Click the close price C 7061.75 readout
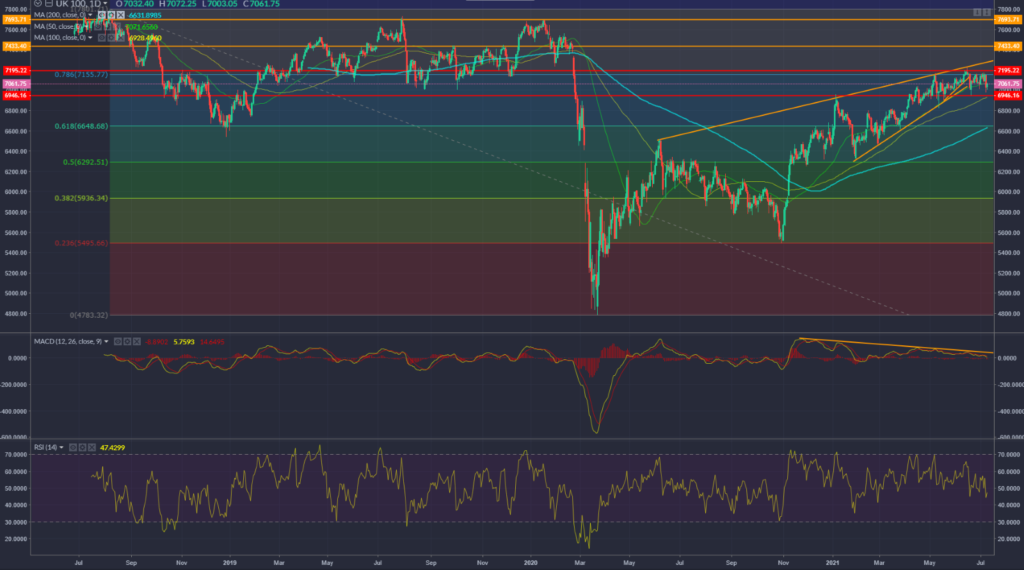This screenshot has width=1024, height=570. coord(261,4)
